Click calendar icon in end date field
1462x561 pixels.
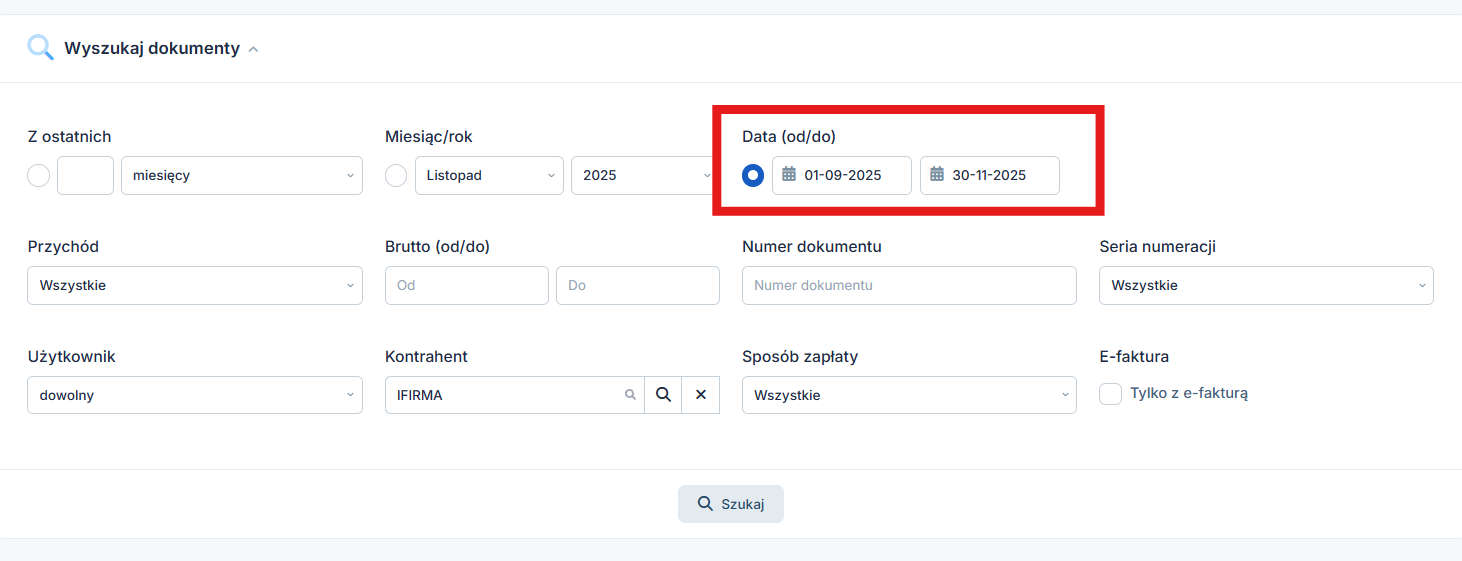point(937,175)
